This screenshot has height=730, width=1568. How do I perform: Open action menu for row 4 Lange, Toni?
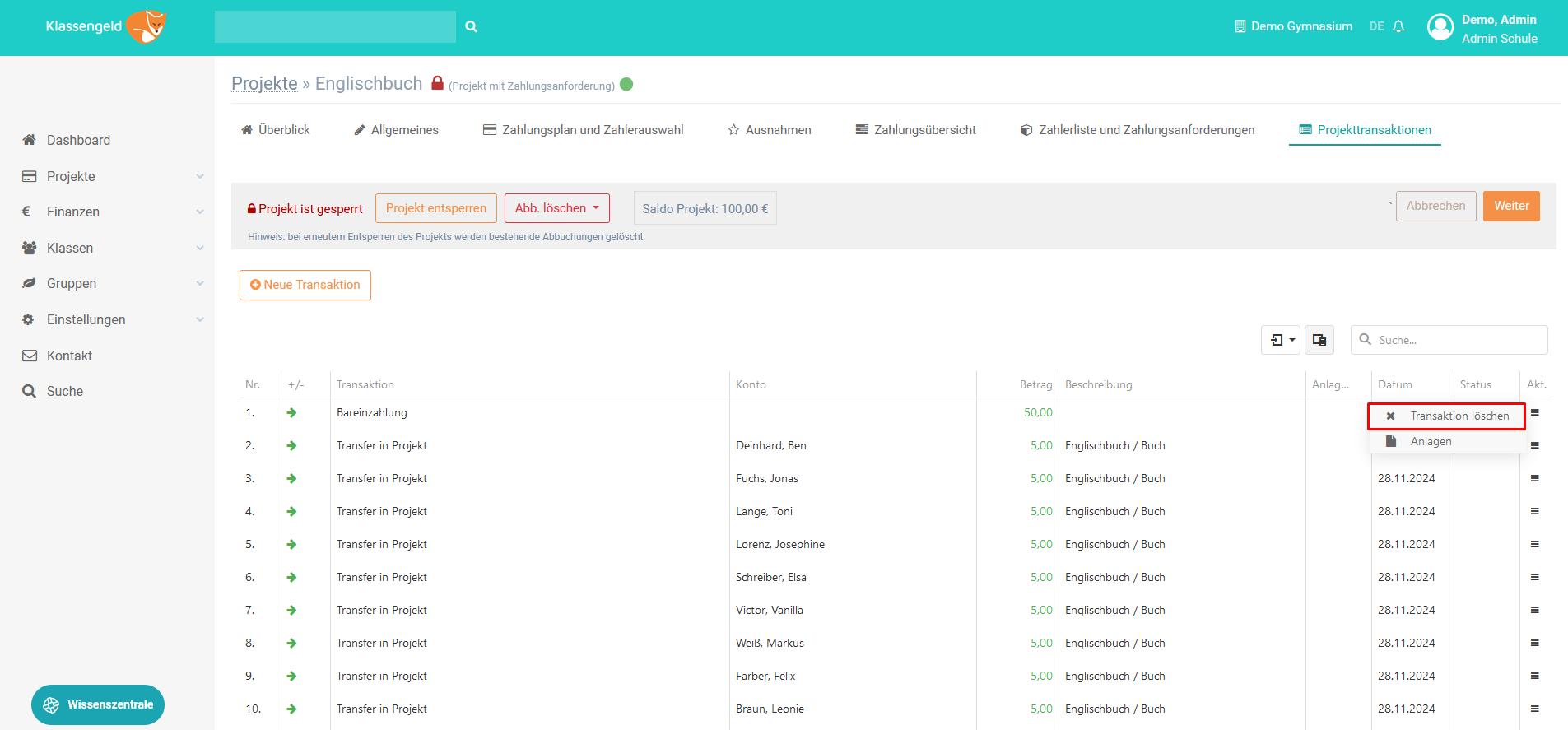point(1535,511)
